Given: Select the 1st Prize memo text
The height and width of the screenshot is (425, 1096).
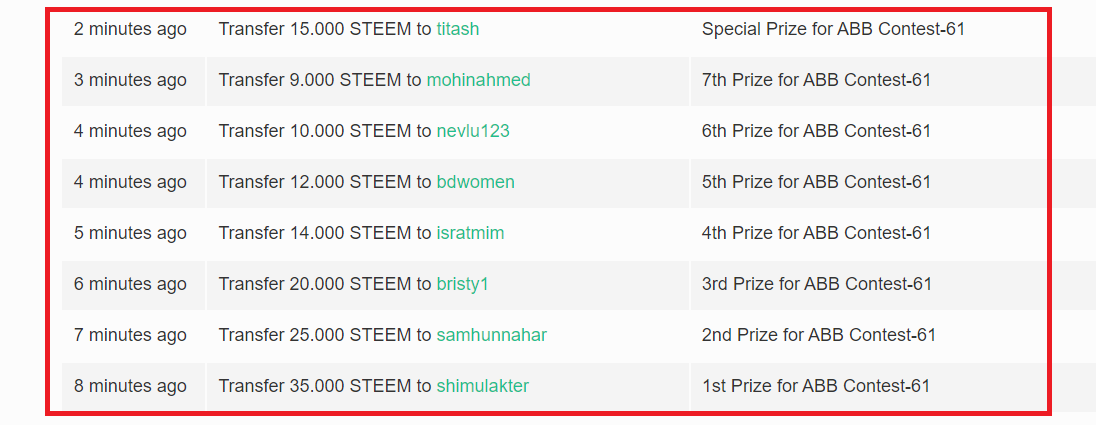Looking at the screenshot, I should tap(816, 386).
